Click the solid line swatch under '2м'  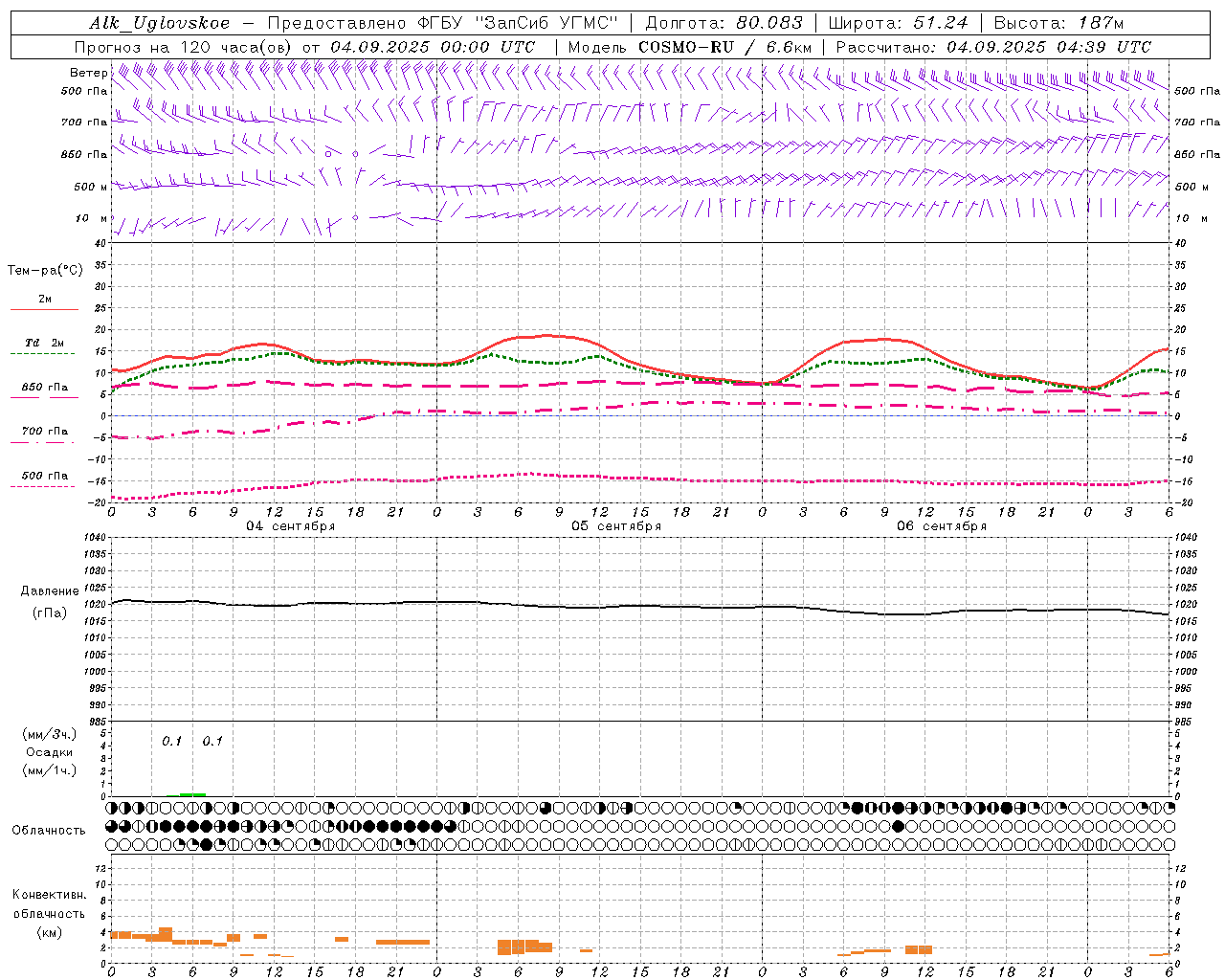(44, 310)
